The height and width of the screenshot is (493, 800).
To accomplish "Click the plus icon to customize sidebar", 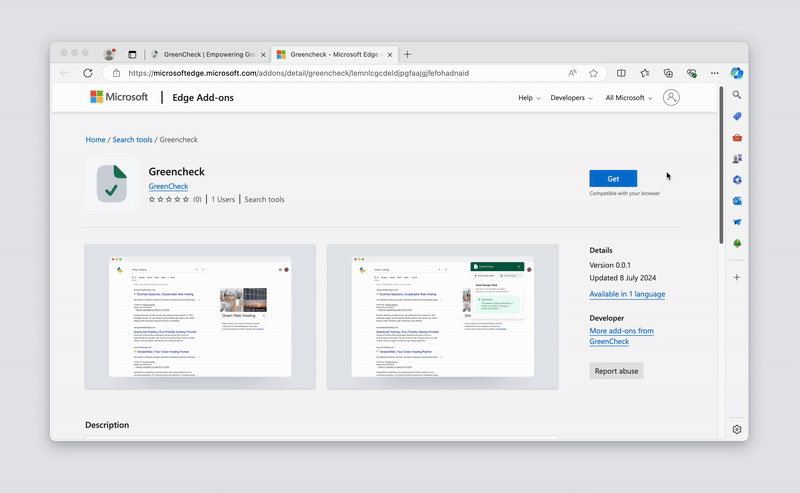I will pyautogui.click(x=737, y=277).
